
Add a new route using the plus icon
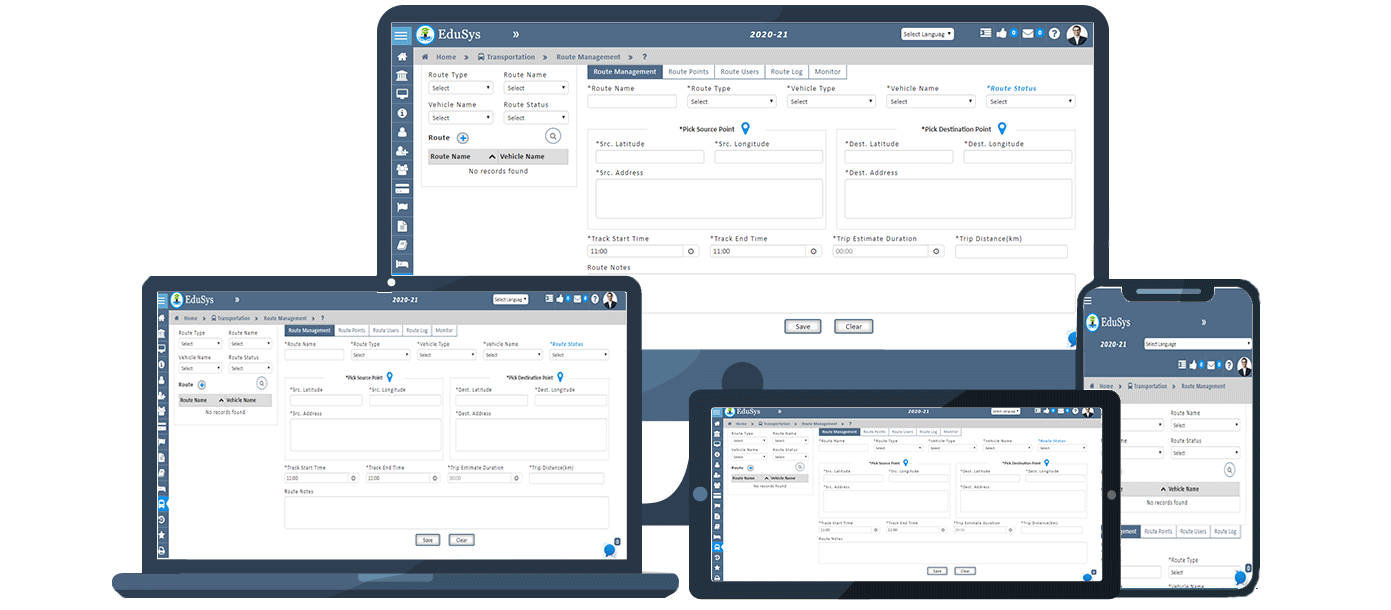coord(462,138)
